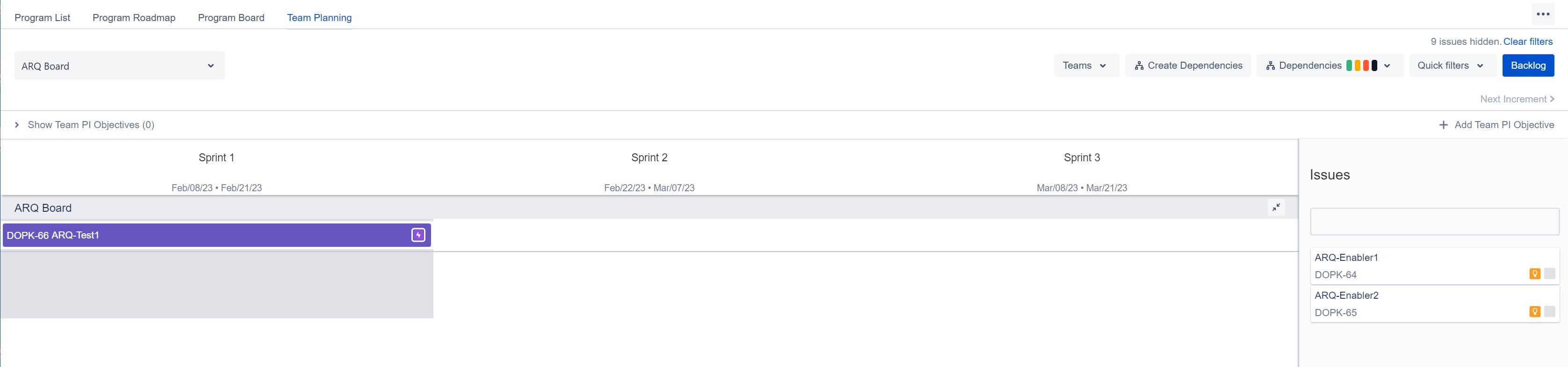The height and width of the screenshot is (367, 1568).
Task: Open the Dependencies dropdown arrow
Action: [x=1387, y=66]
